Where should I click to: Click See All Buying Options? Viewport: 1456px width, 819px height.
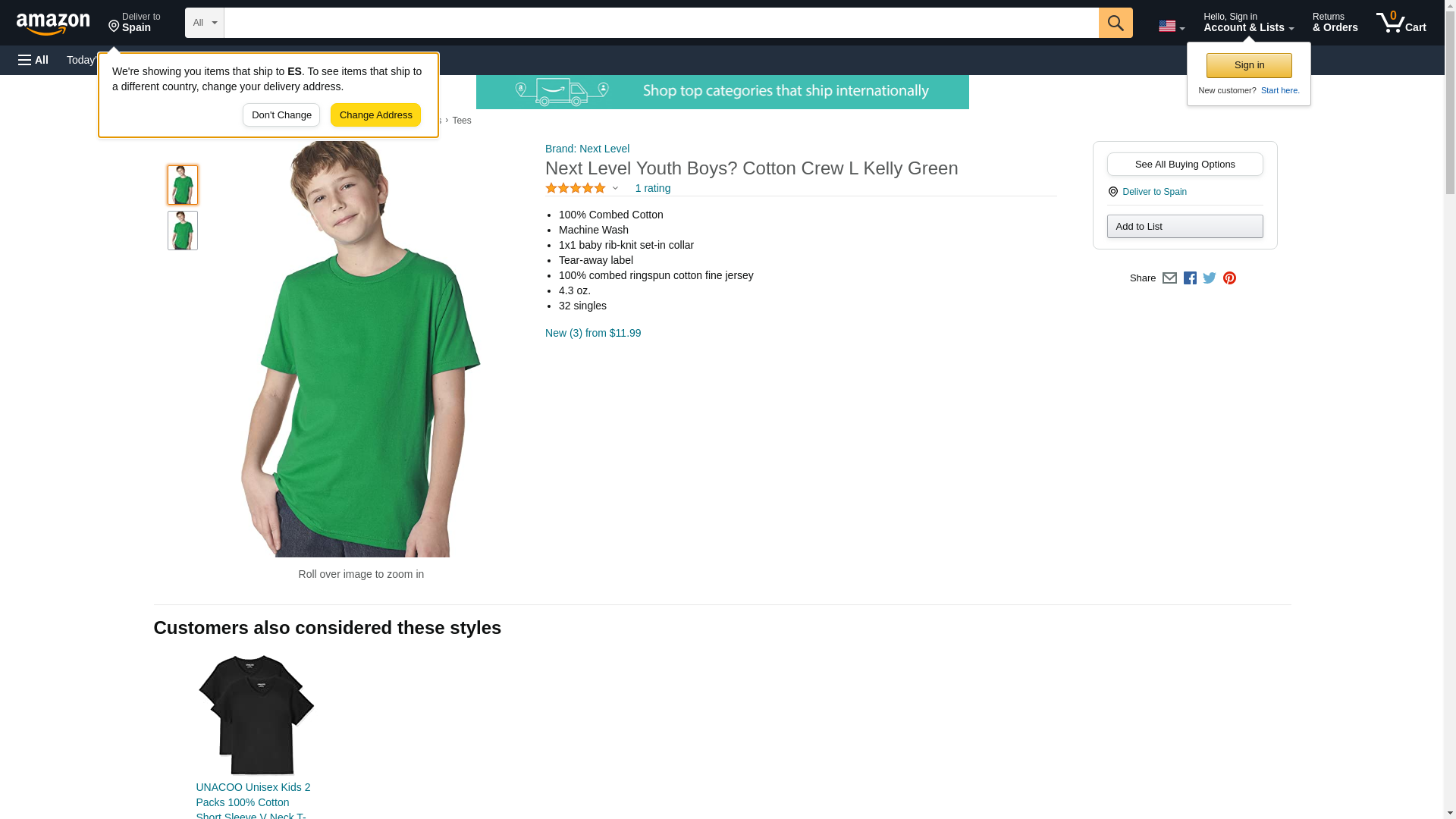(1185, 165)
